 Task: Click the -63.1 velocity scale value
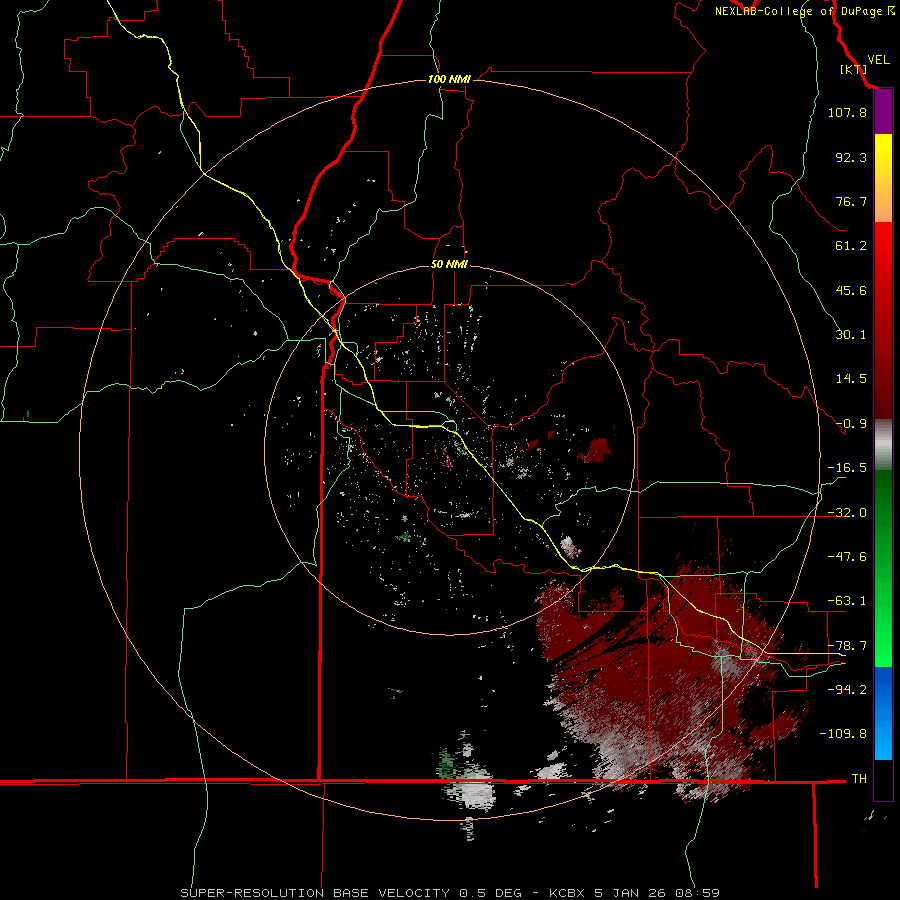[x=847, y=601]
